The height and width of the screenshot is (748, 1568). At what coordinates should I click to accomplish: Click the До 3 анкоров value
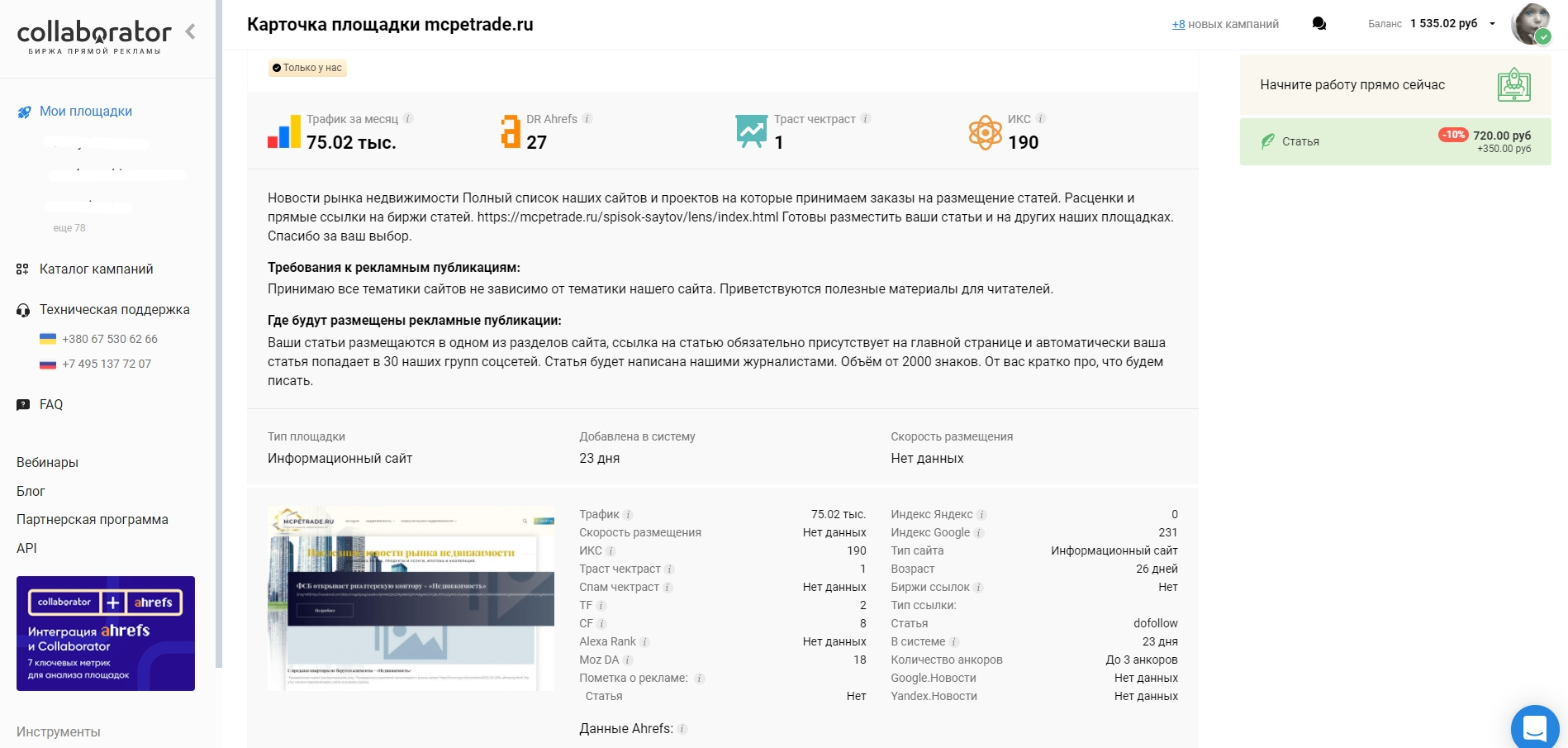point(1142,660)
